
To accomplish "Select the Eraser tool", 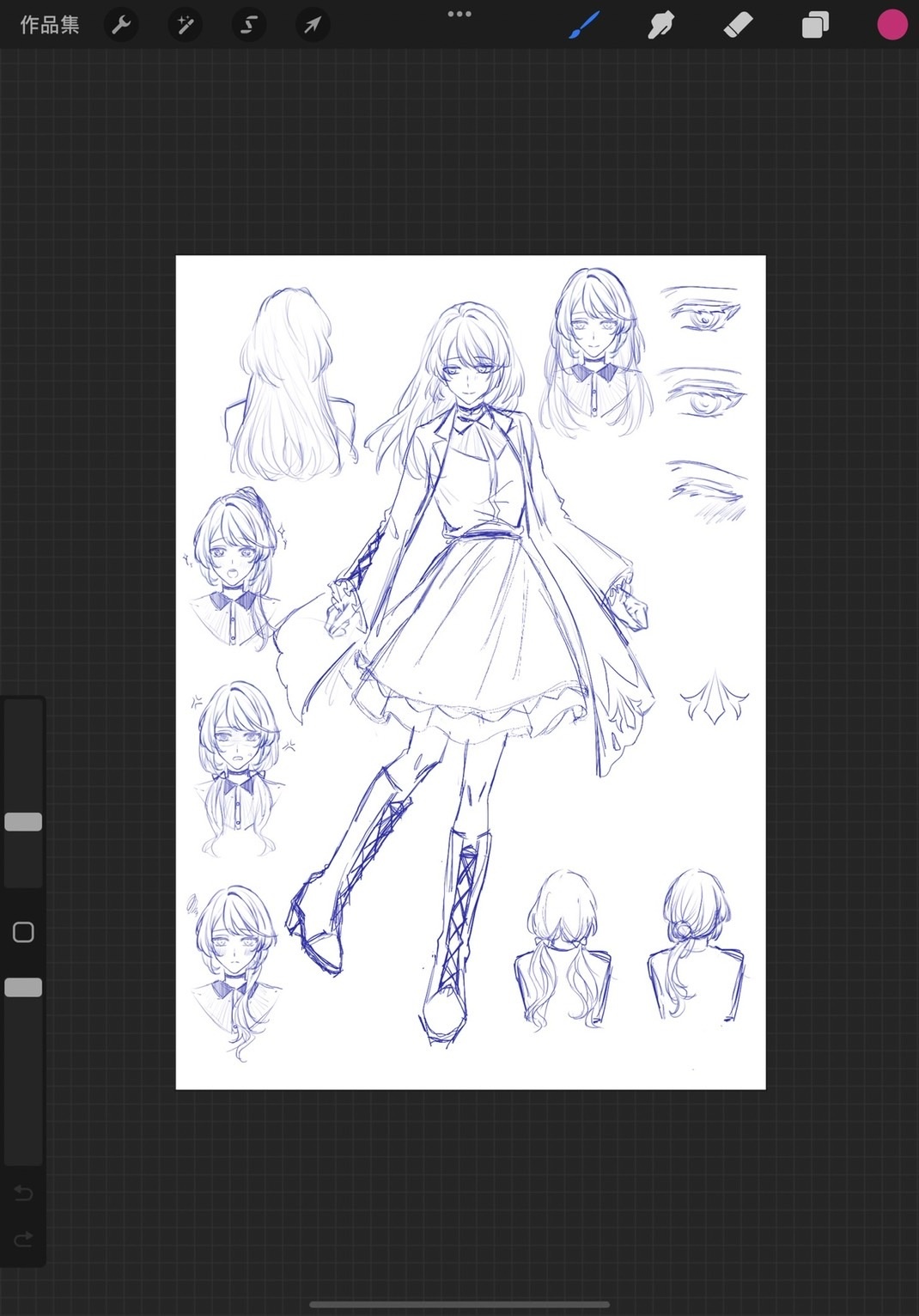I will coord(738,25).
